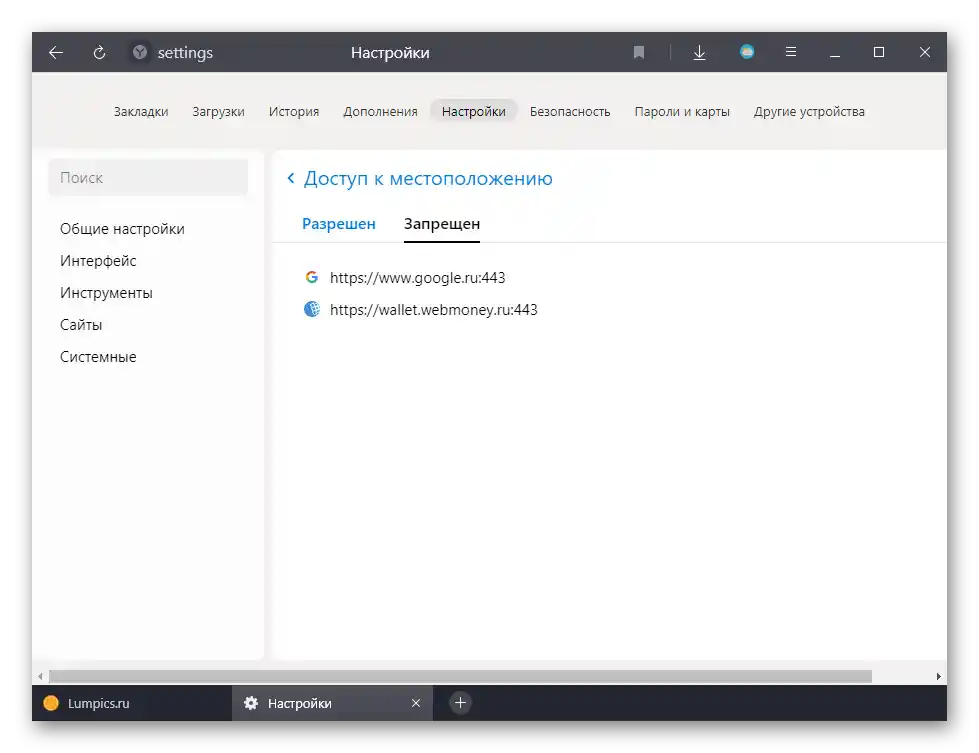Screen dimensions: 979x753
Task: Reload the page with the refresh icon
Action: coord(99,52)
